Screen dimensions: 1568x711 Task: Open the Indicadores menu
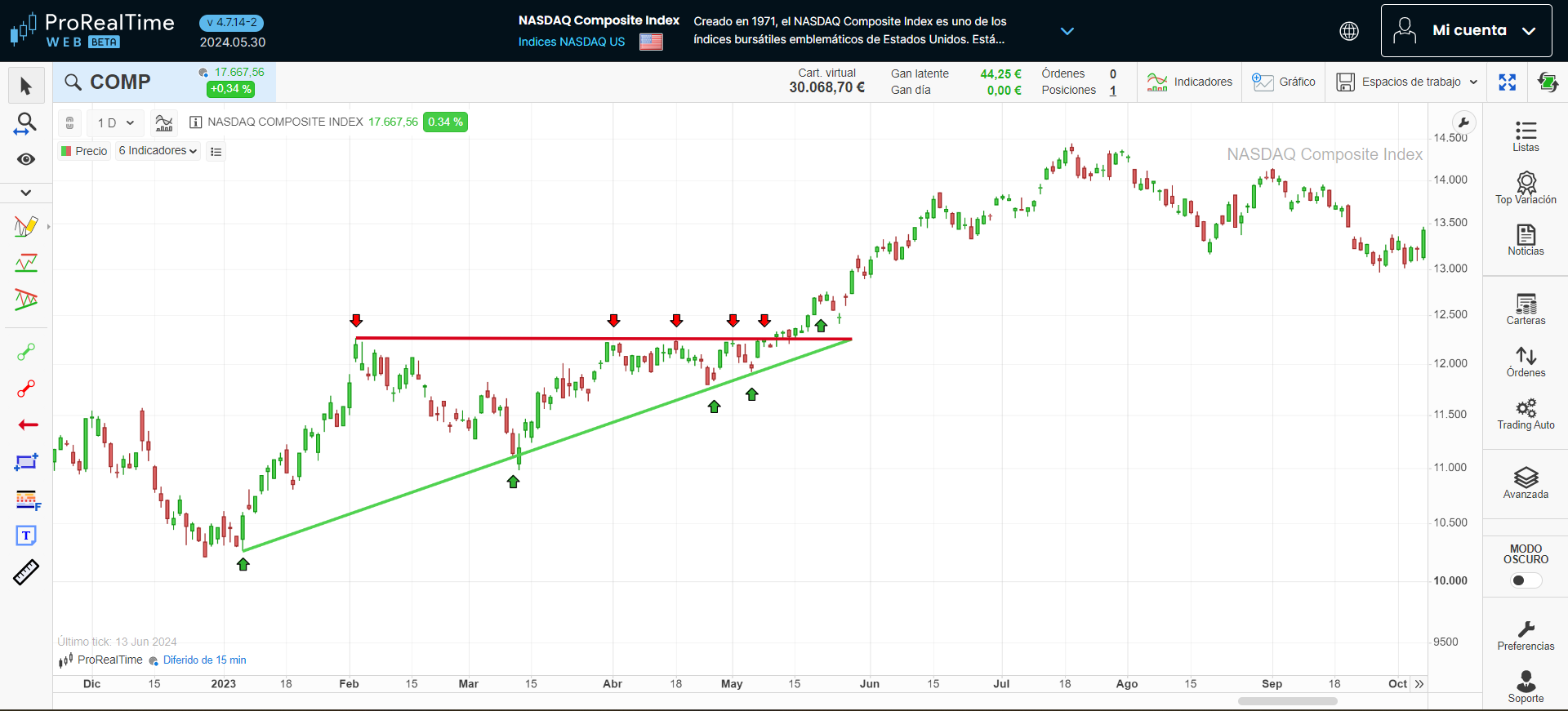[x=1190, y=82]
